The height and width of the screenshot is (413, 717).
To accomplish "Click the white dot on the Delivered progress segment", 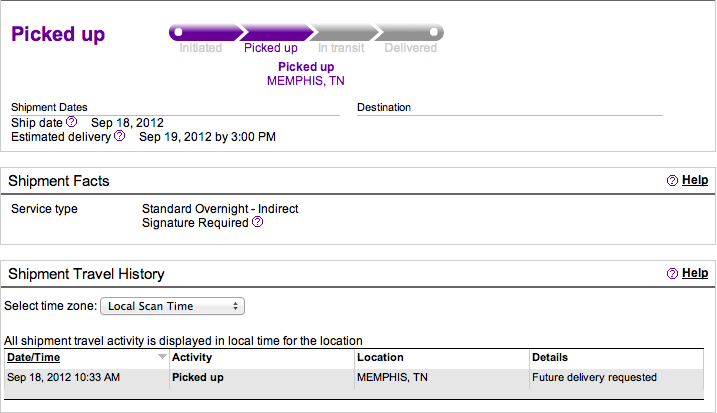I will tap(433, 32).
